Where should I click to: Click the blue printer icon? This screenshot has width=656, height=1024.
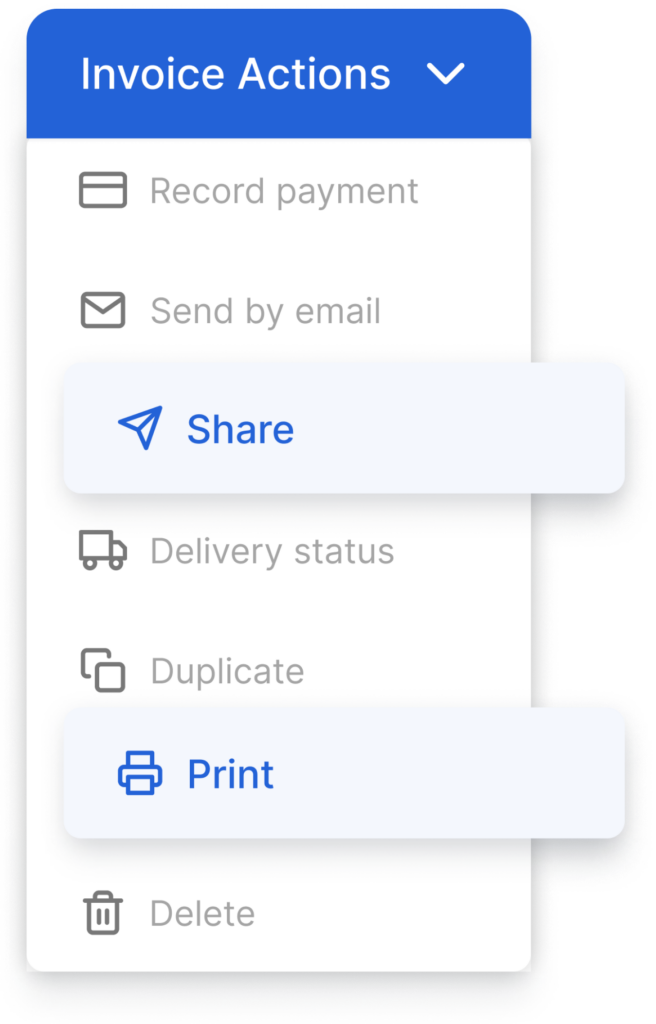tap(140, 773)
